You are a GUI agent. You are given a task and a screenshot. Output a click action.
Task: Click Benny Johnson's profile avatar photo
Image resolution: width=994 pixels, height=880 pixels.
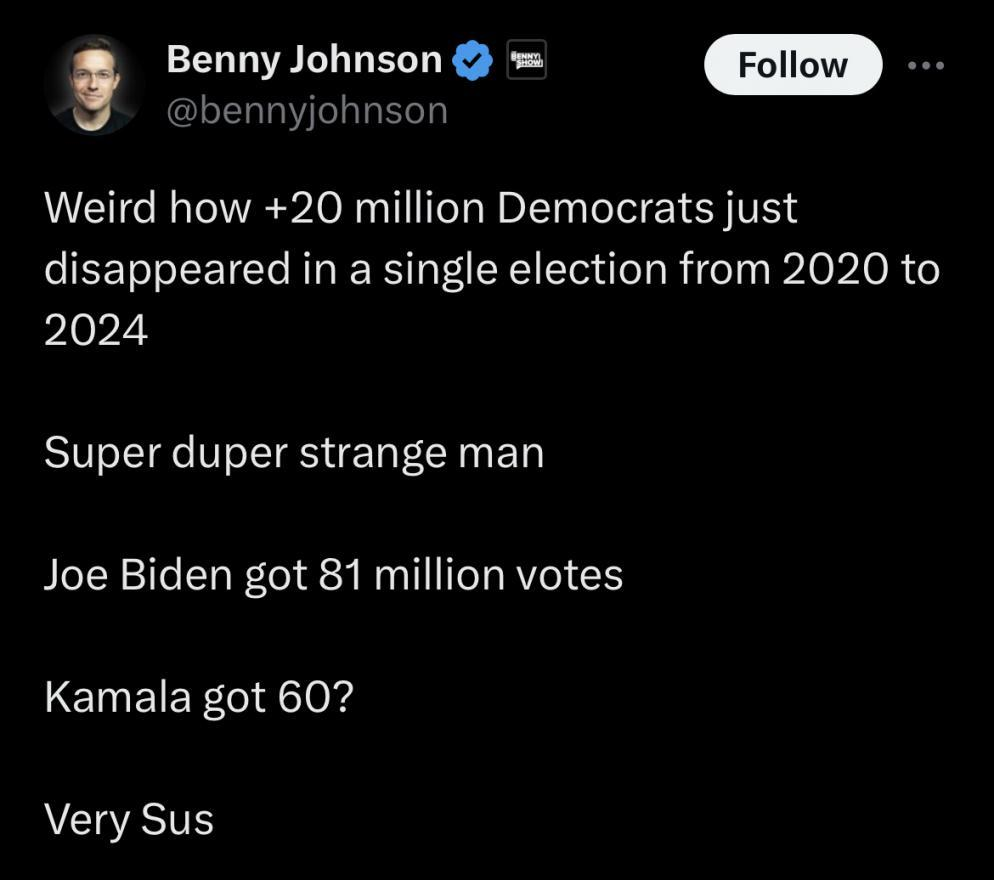click(93, 84)
